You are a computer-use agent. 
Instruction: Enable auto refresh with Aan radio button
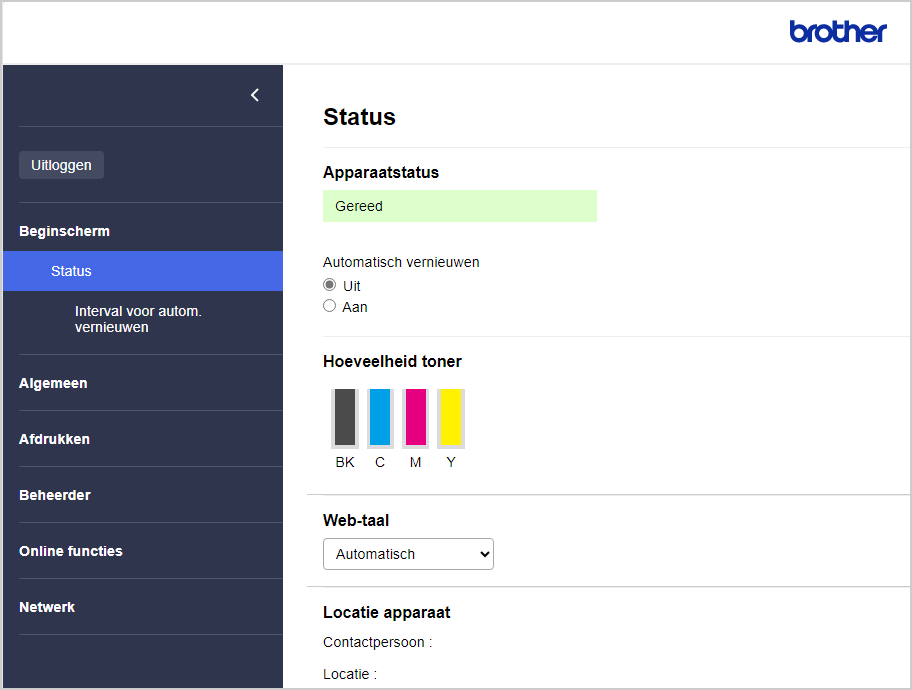pyautogui.click(x=330, y=306)
